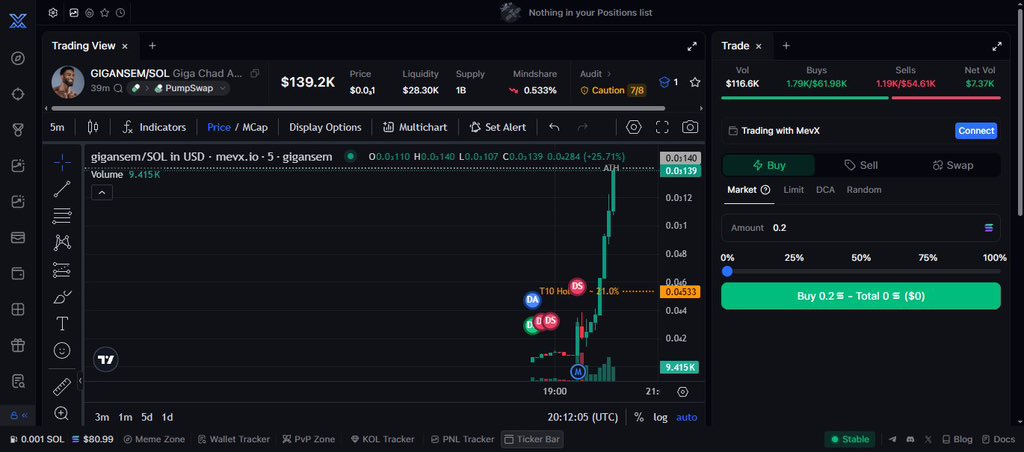Viewport: 1024px width, 452px height.
Task: Open the crosshair Sniper icon in sidebar
Action: (18, 94)
